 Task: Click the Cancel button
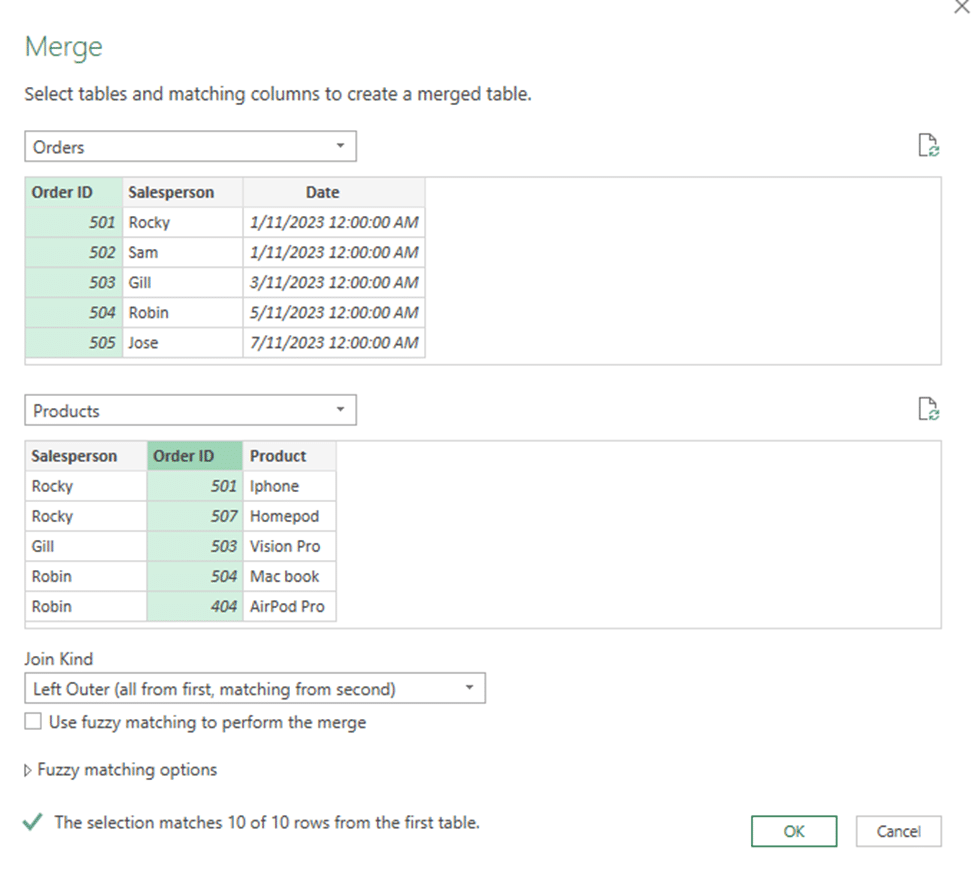898,831
